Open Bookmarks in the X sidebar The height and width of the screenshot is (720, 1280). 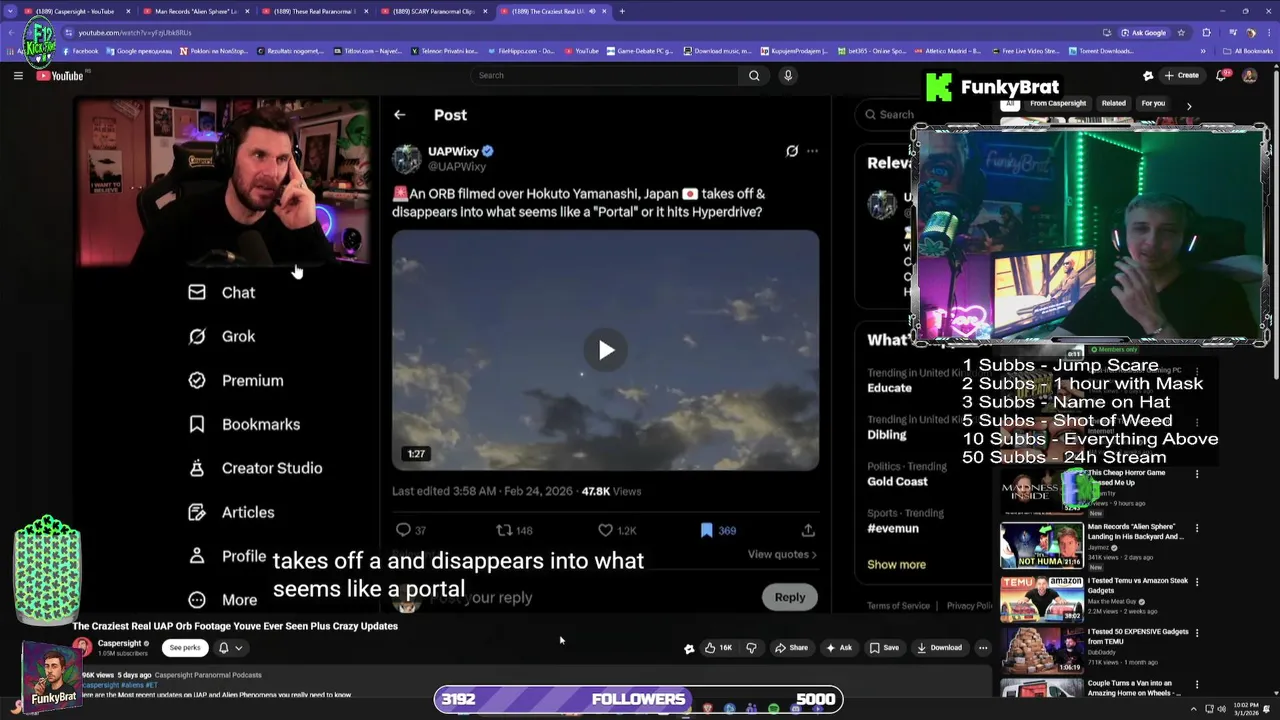(x=244, y=425)
